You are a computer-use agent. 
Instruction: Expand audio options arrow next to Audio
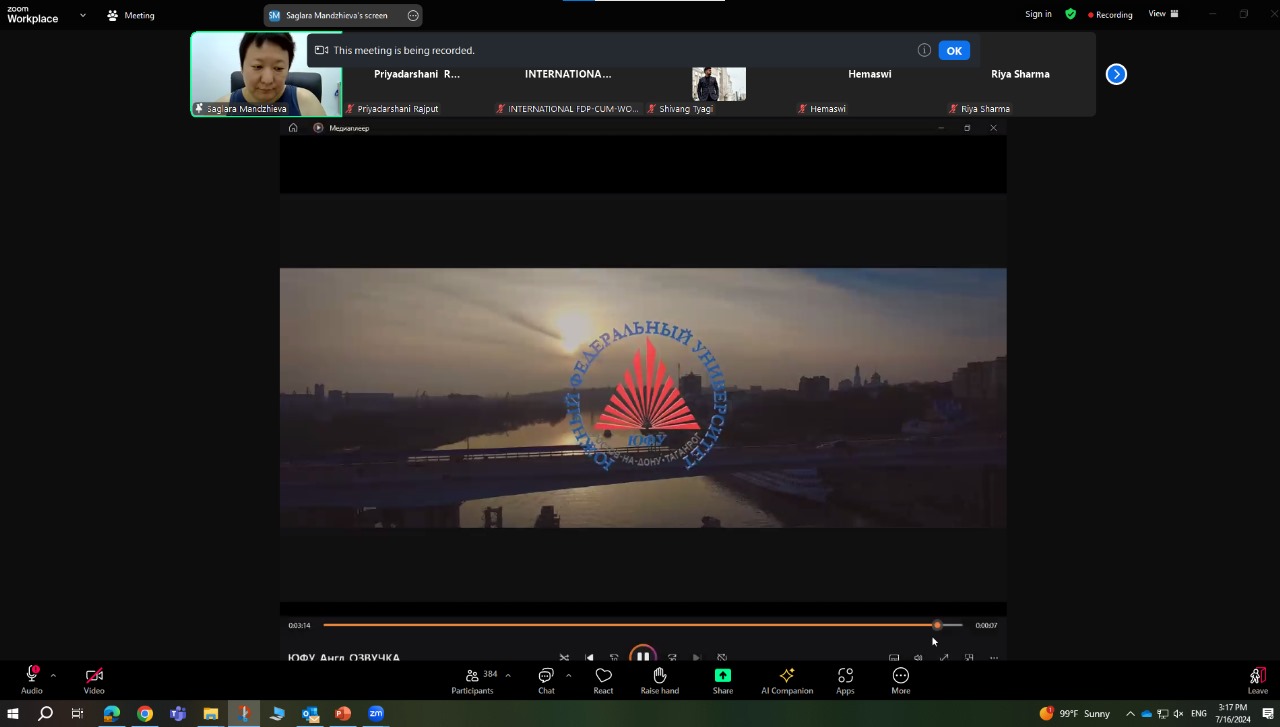[53, 675]
